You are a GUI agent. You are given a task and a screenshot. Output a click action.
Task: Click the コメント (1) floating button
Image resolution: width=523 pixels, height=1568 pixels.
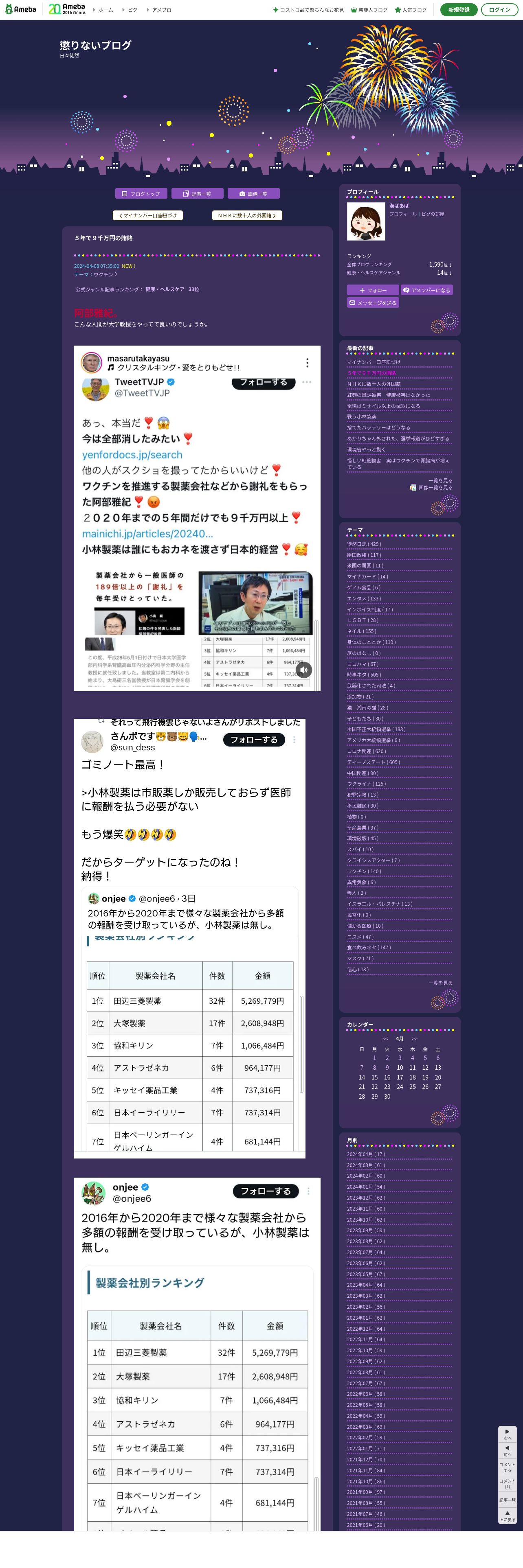[x=507, y=1483]
